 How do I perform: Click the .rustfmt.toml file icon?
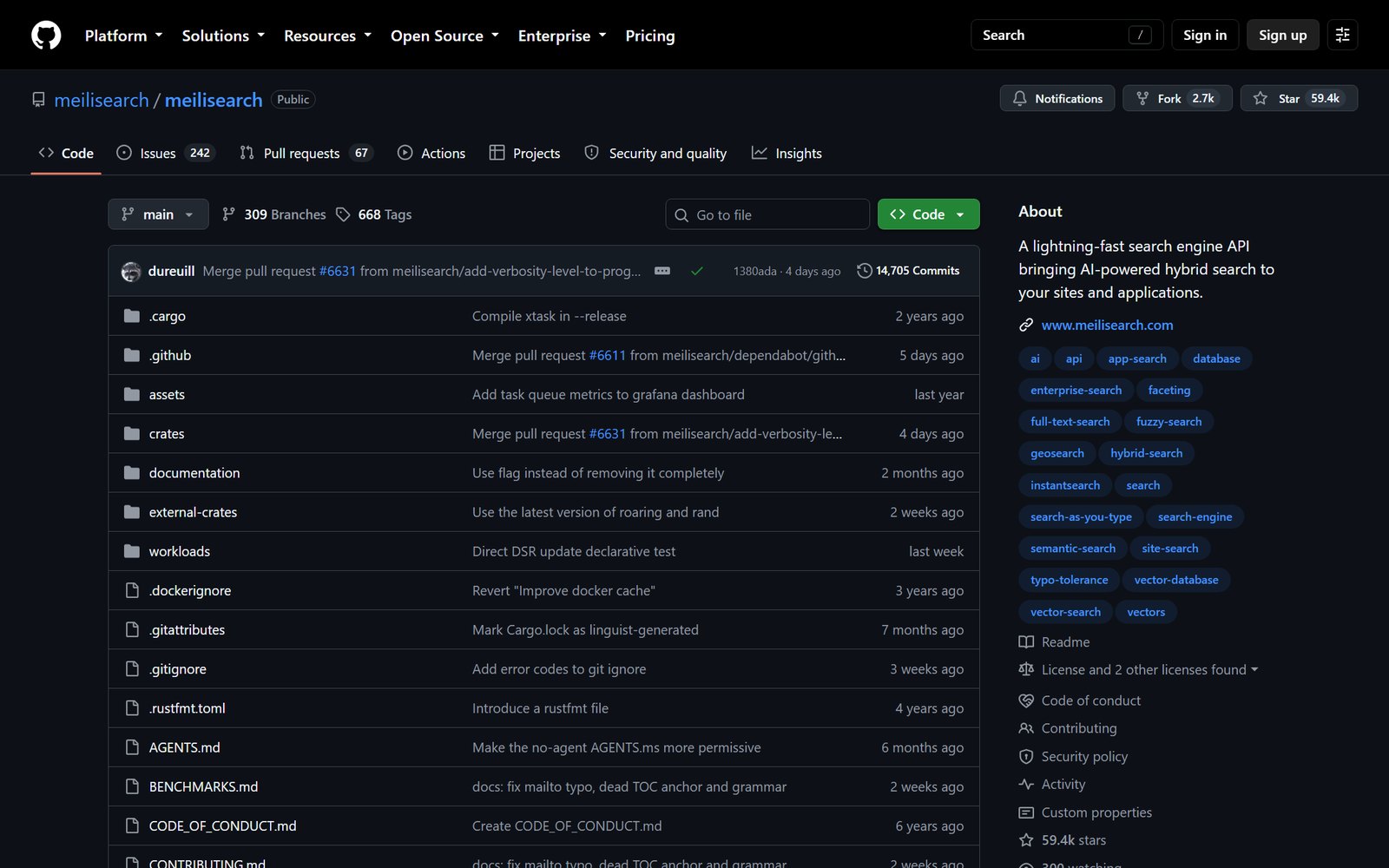[x=132, y=707]
